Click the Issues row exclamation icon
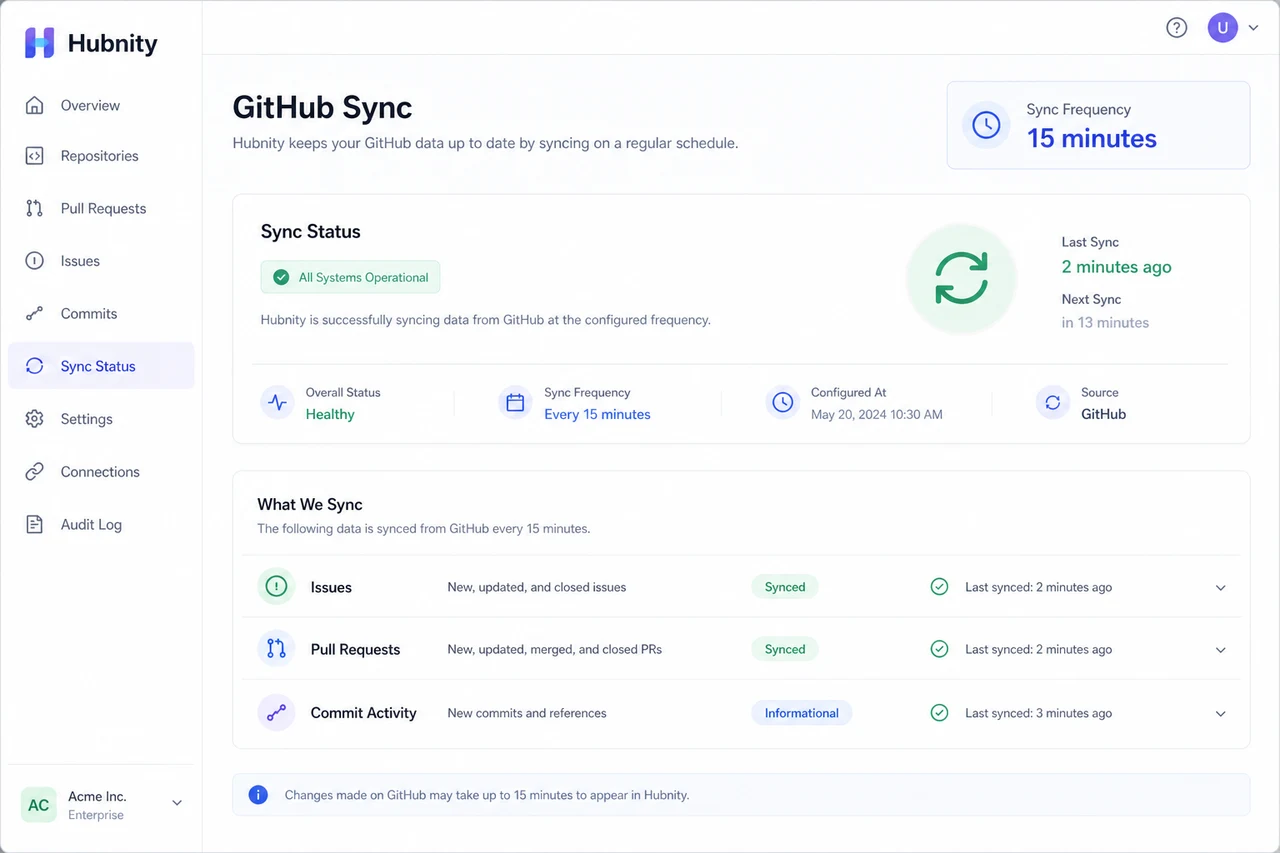Screen dimensions: 1280x853 pos(276,587)
